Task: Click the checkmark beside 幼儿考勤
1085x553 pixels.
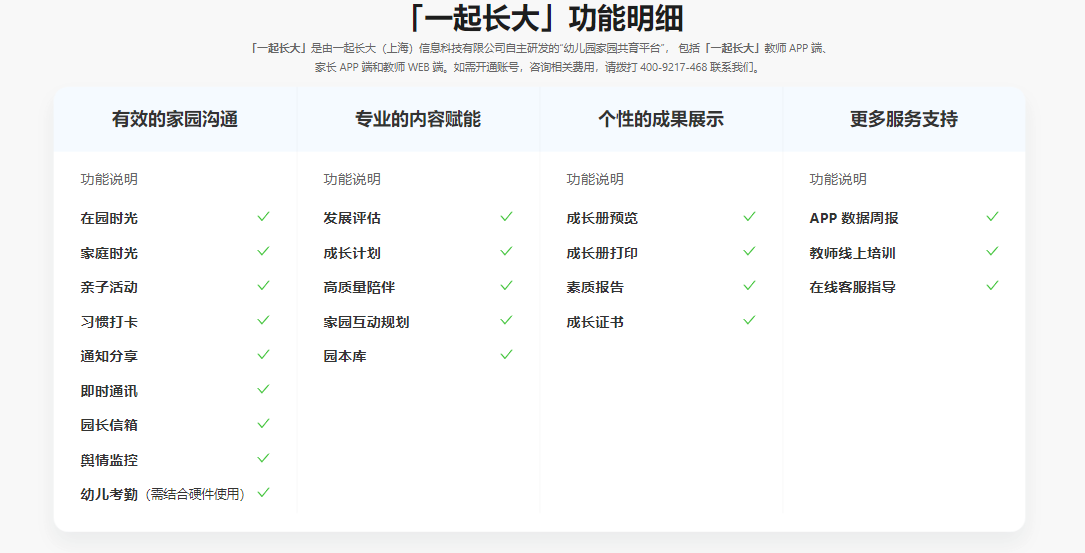Action: click(263, 493)
